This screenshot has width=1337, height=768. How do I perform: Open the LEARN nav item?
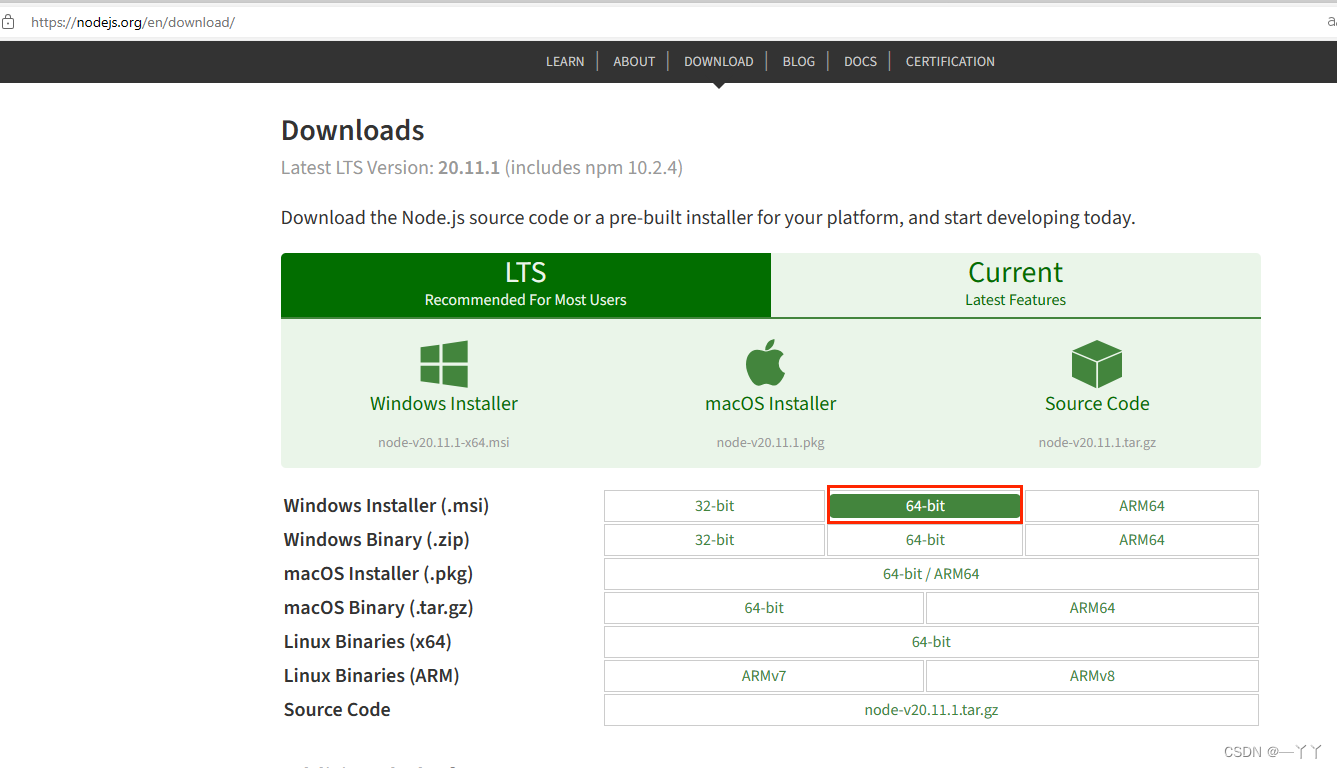tap(565, 61)
